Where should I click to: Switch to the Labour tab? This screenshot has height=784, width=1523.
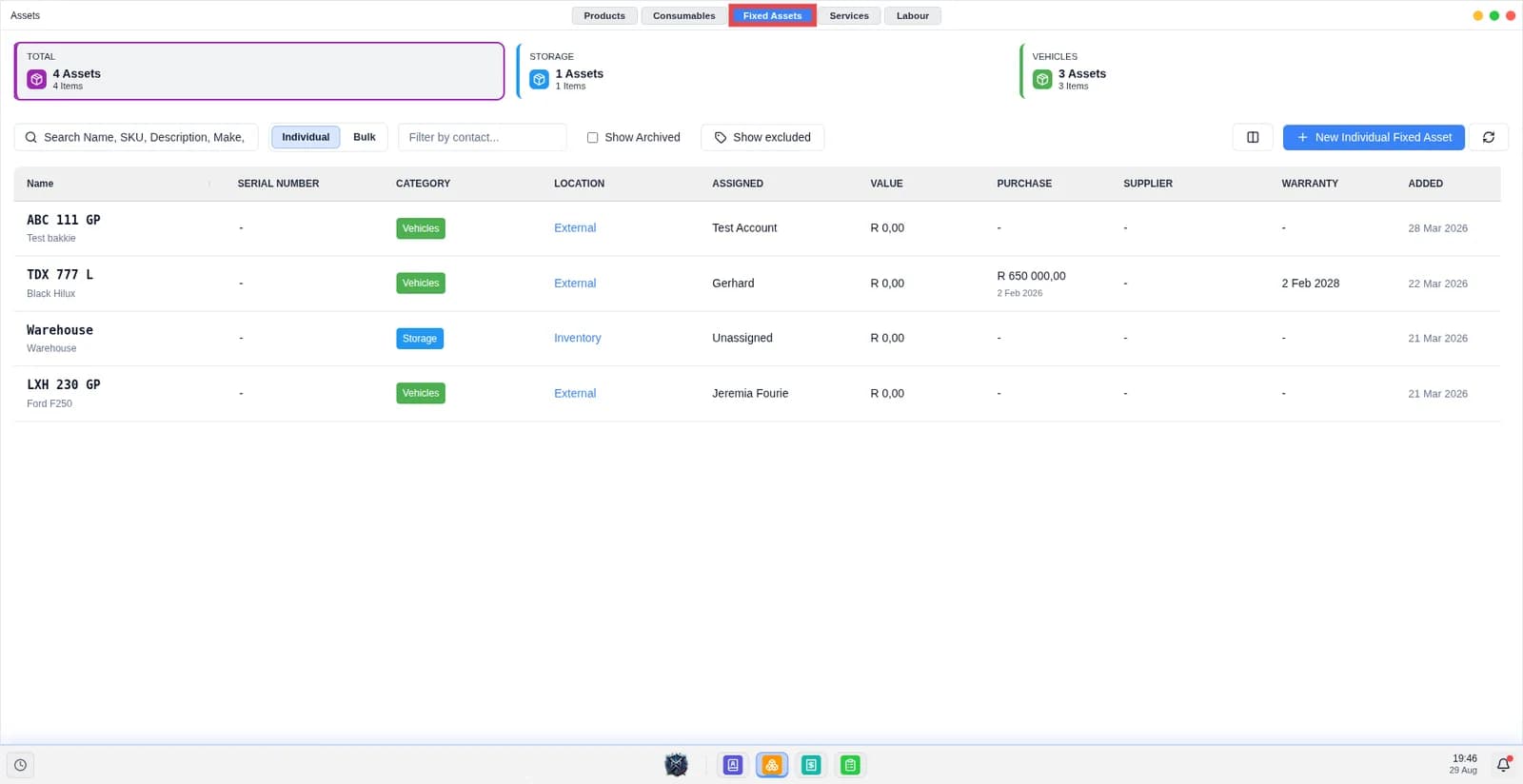913,15
